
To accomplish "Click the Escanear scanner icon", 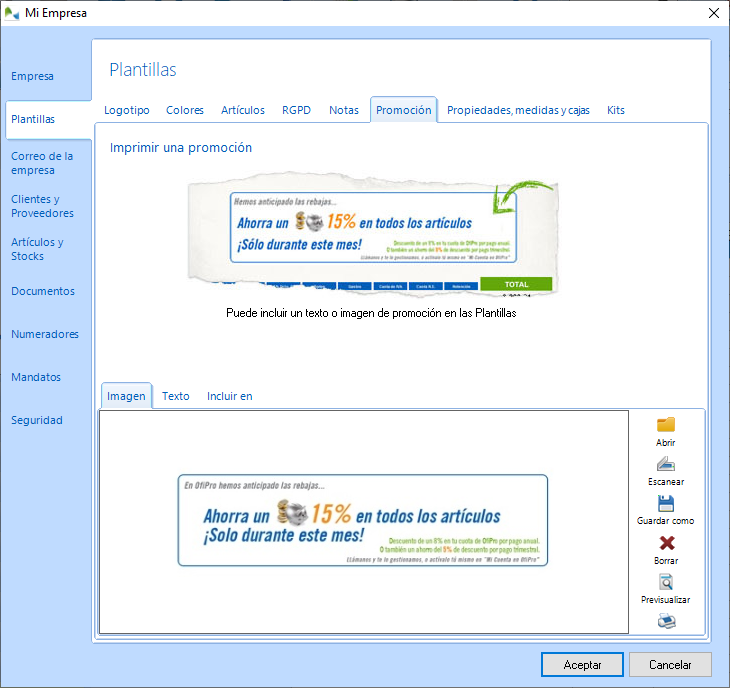I will [x=665, y=464].
